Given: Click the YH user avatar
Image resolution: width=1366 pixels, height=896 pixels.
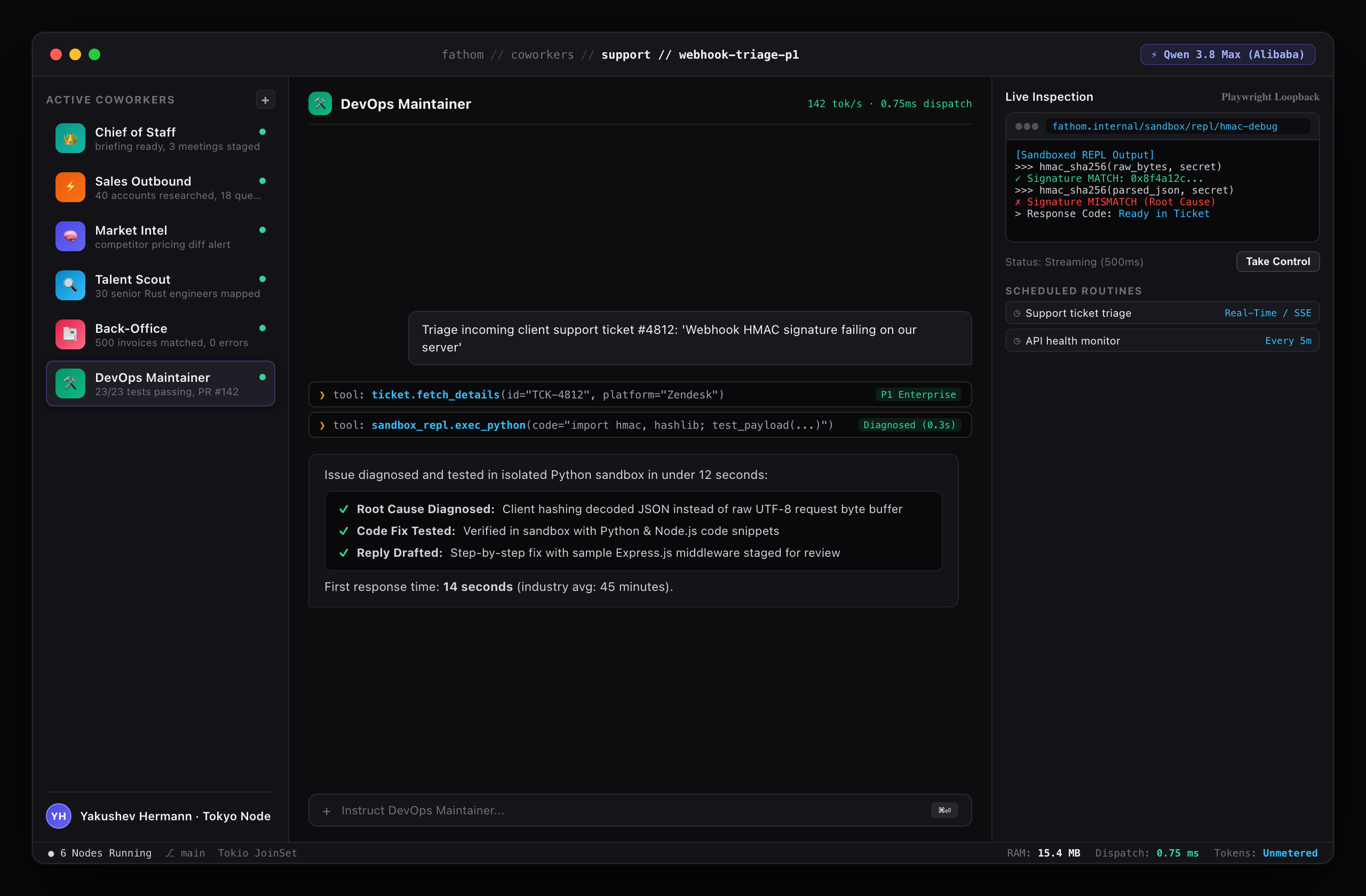Looking at the screenshot, I should point(59,815).
